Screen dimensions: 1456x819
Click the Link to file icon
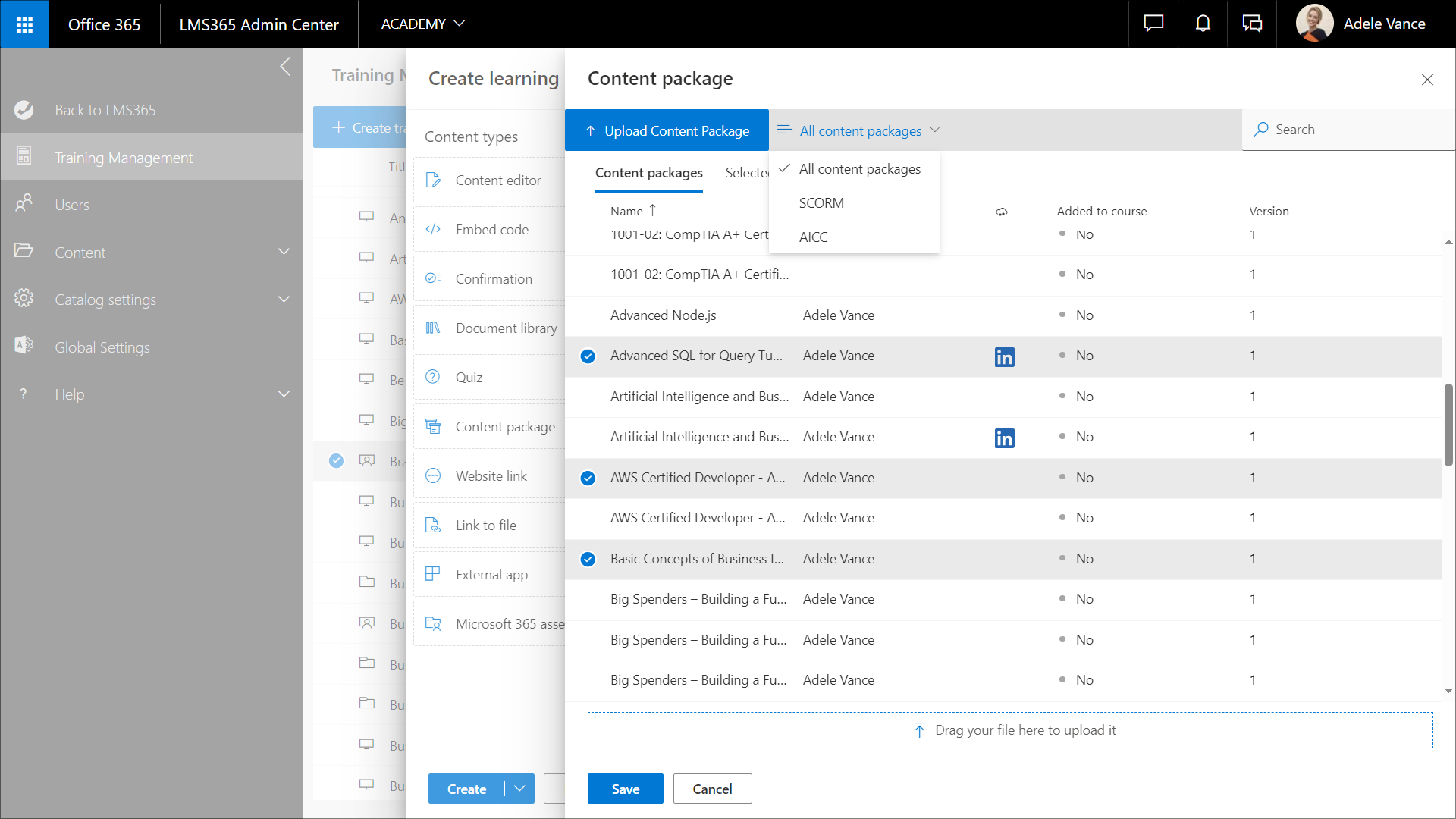[x=433, y=525]
